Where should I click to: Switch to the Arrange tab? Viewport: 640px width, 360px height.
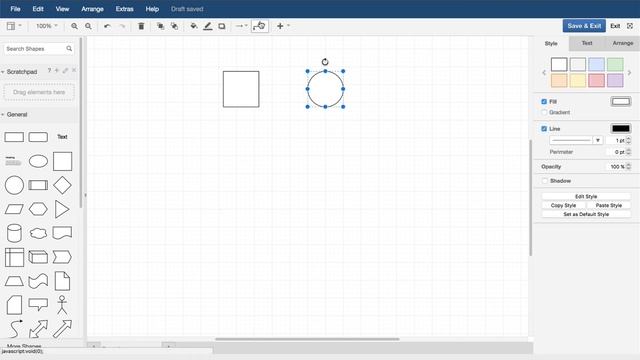point(622,43)
